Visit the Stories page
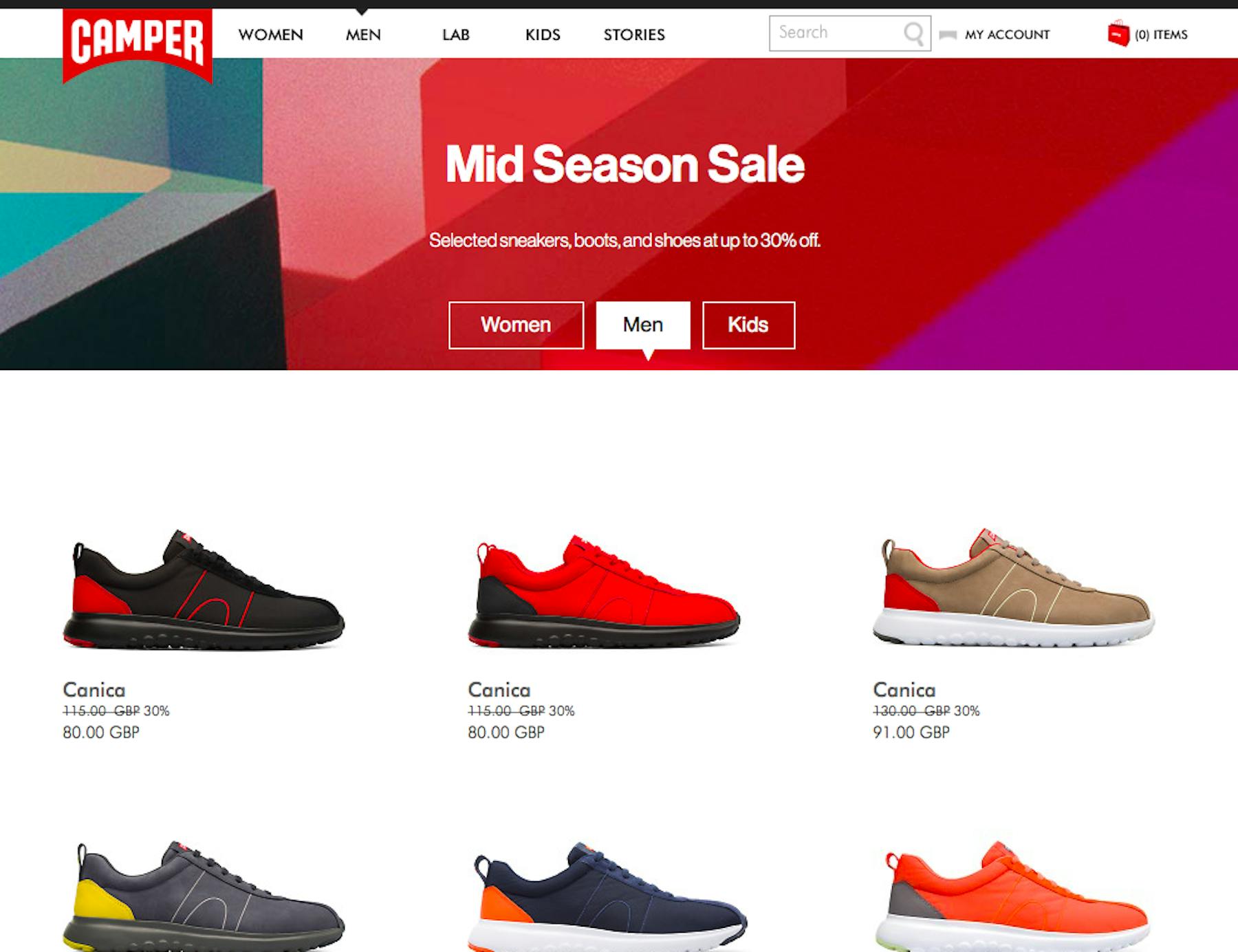This screenshot has height=952, width=1238. (x=634, y=34)
